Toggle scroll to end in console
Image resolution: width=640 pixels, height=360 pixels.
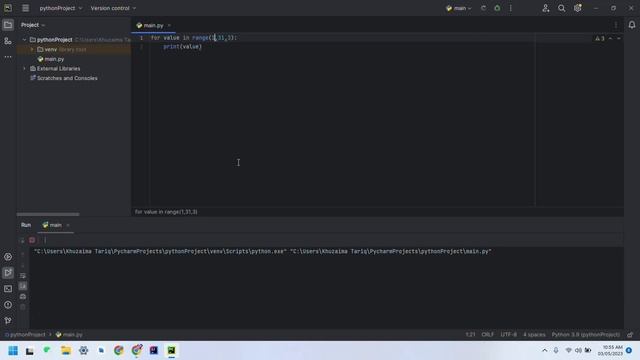click(x=23, y=286)
